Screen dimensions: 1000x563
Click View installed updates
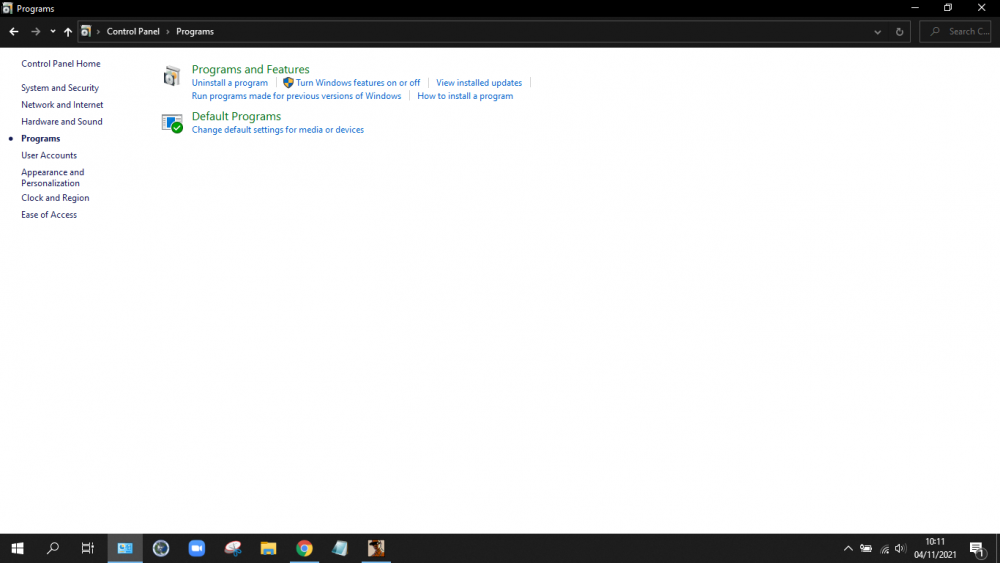tap(479, 83)
